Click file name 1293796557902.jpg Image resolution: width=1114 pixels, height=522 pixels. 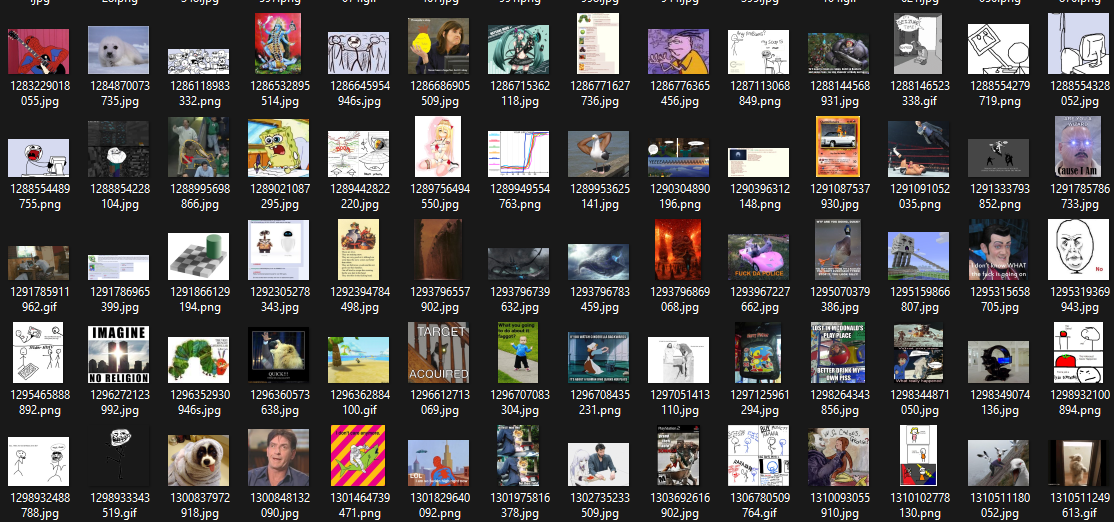click(438, 300)
